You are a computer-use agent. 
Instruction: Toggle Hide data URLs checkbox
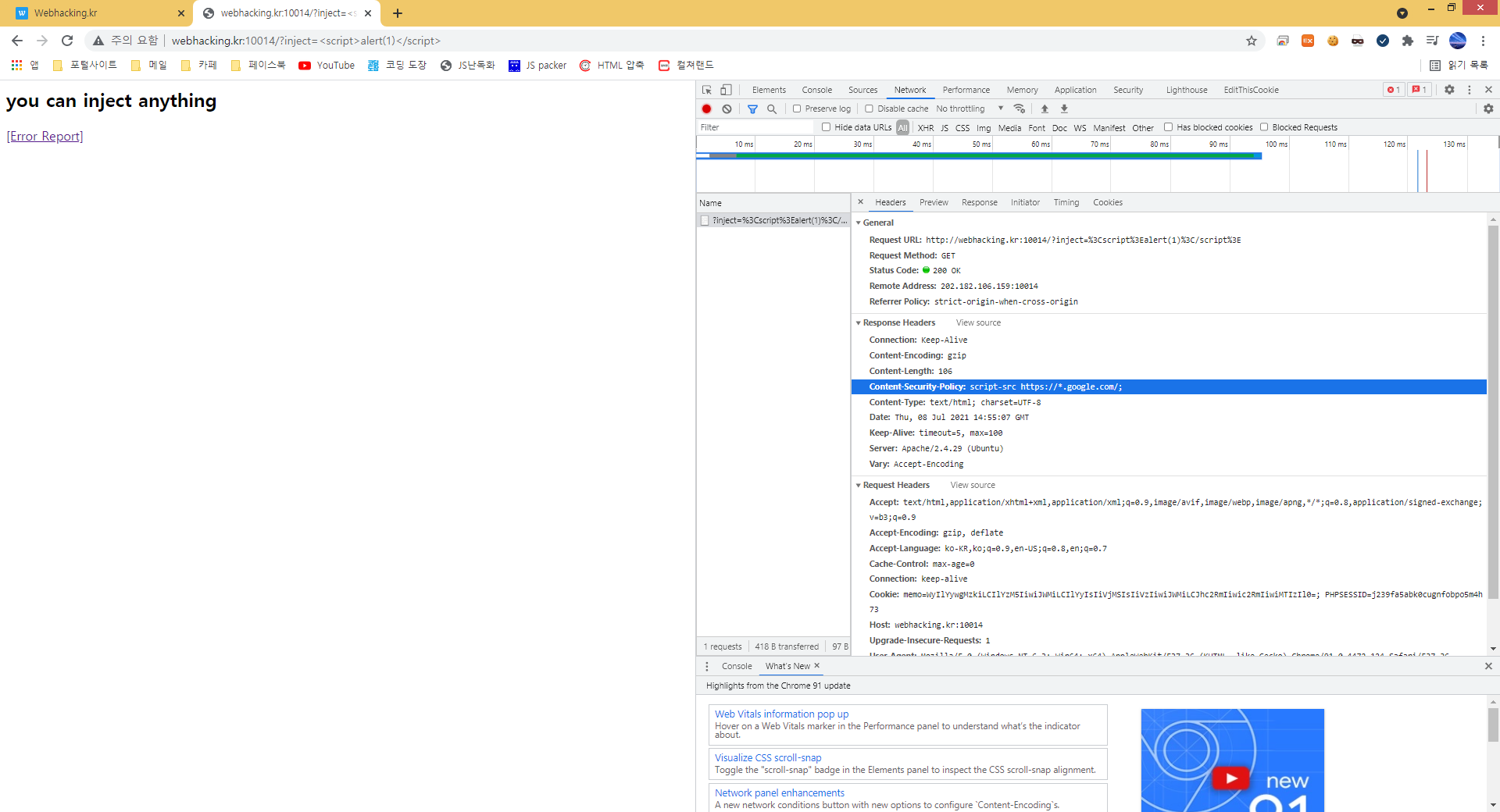click(826, 127)
